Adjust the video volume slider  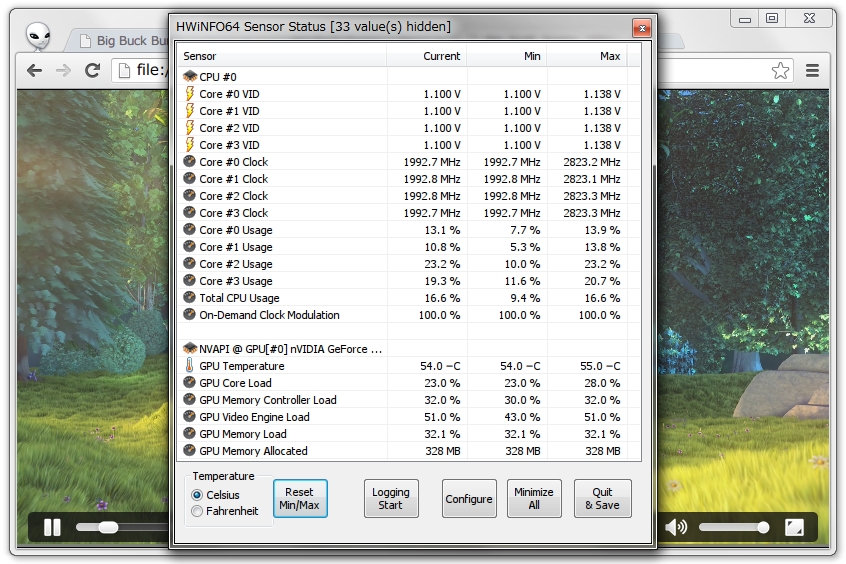pyautogui.click(x=734, y=527)
